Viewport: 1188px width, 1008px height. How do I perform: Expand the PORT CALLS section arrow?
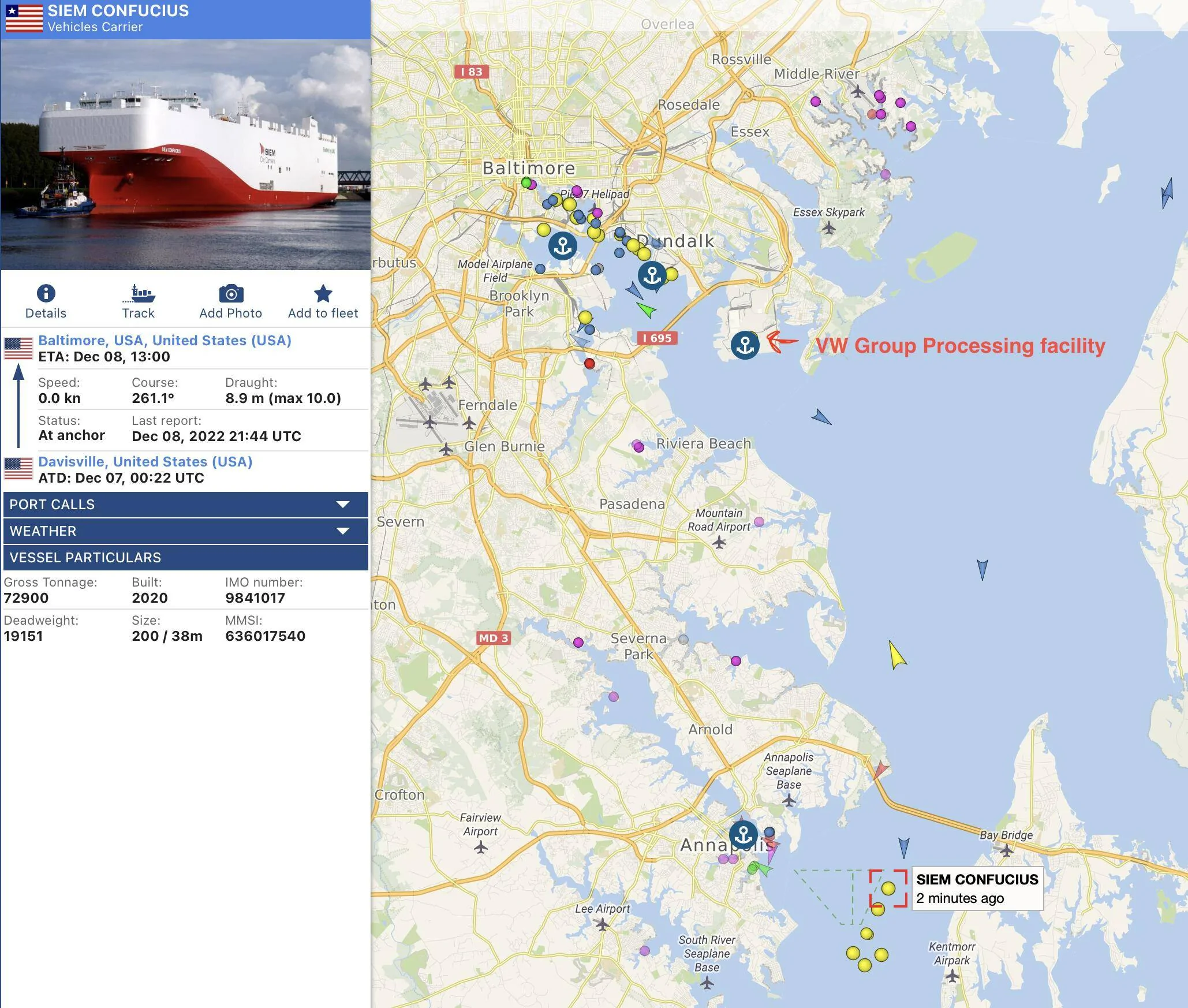coord(343,505)
